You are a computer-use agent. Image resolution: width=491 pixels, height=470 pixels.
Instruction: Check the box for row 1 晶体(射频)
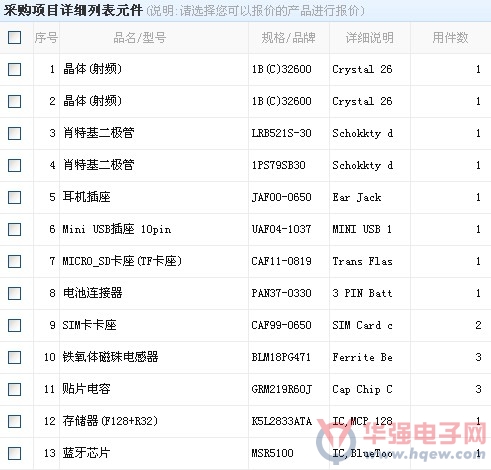point(14,69)
